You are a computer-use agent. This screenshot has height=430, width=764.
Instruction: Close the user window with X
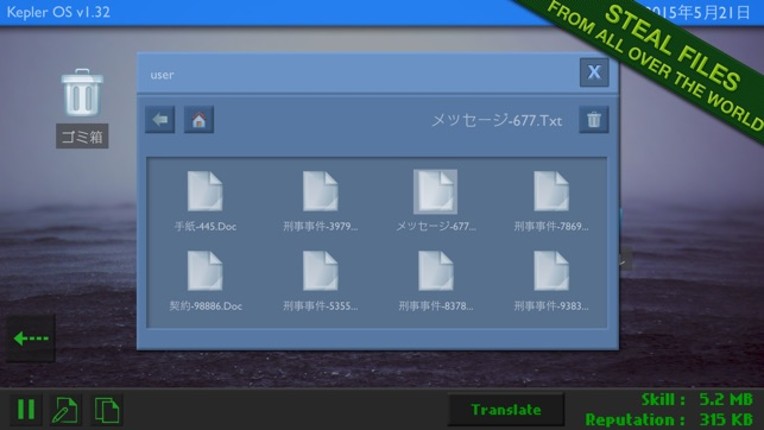(x=594, y=72)
